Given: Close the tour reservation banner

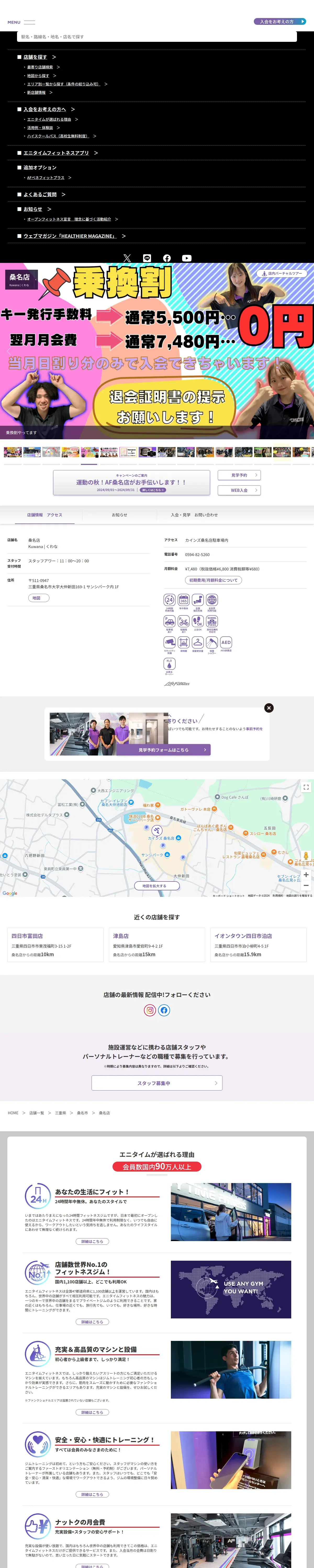Looking at the screenshot, I should coord(269,708).
